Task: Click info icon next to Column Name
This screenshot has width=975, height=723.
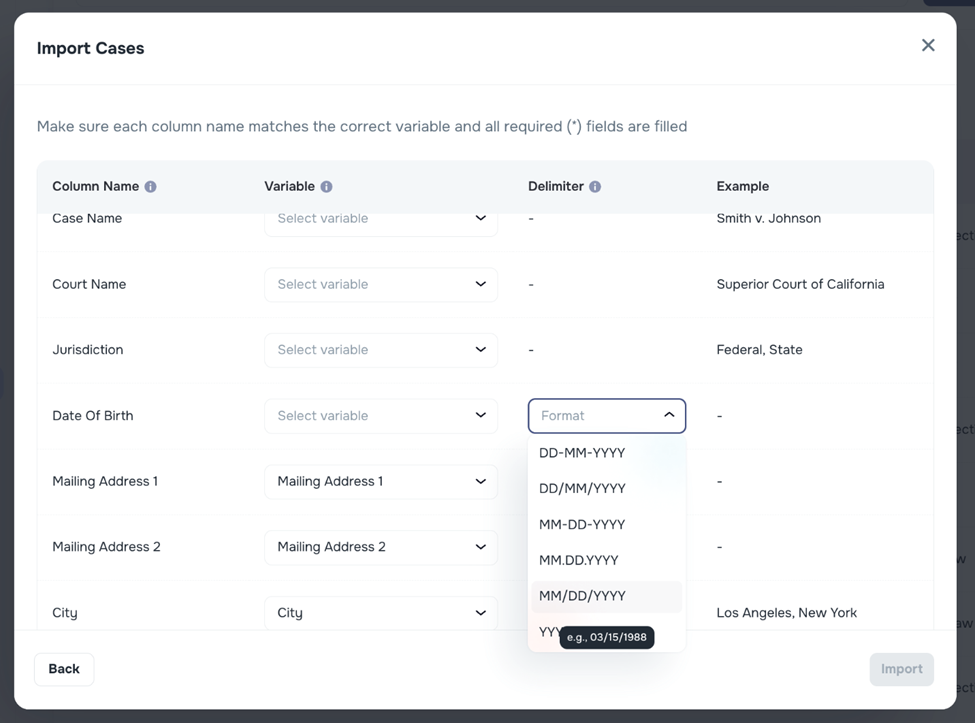Action: [x=151, y=187]
